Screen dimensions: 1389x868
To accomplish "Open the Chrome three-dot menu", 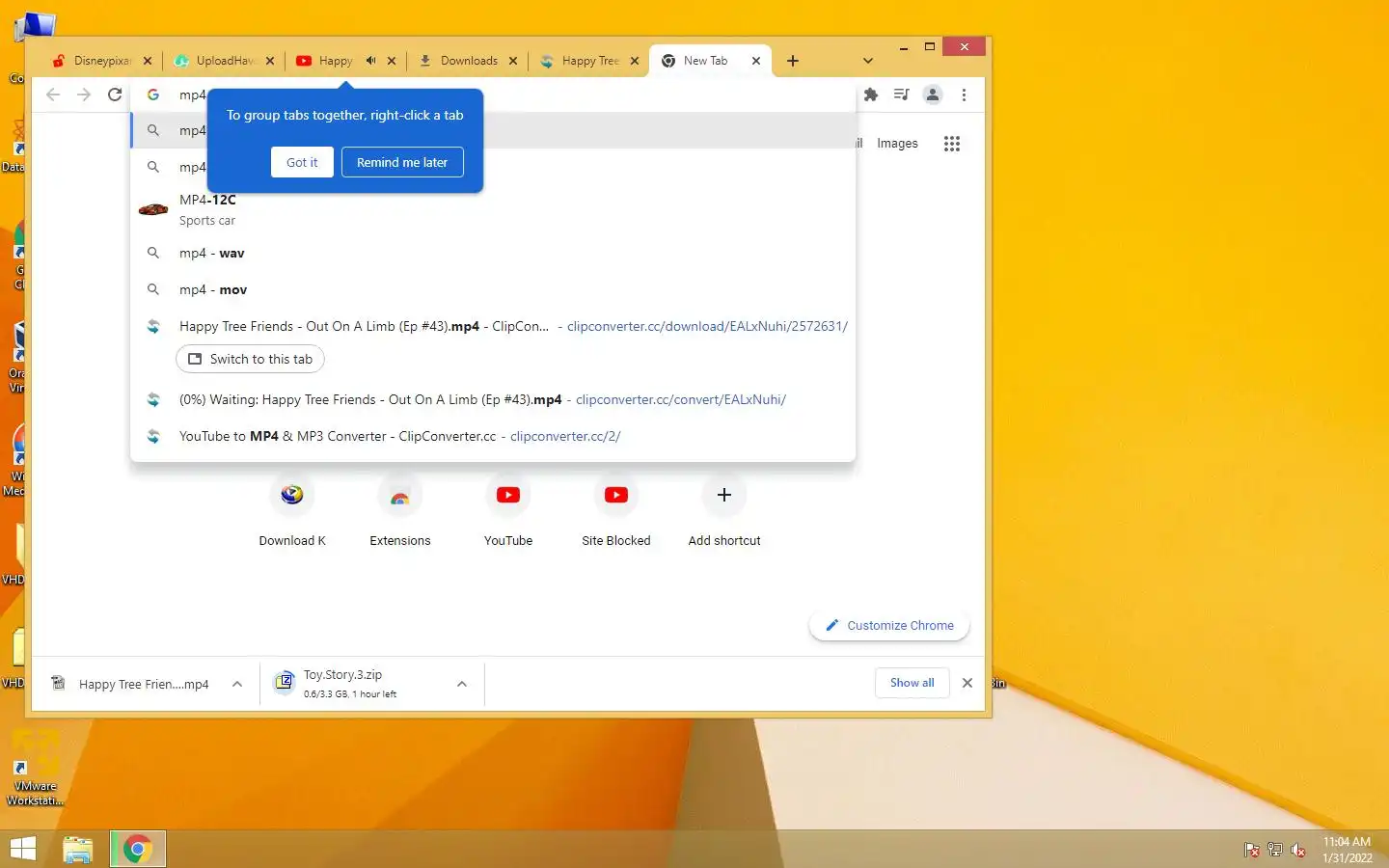I will click(x=964, y=95).
